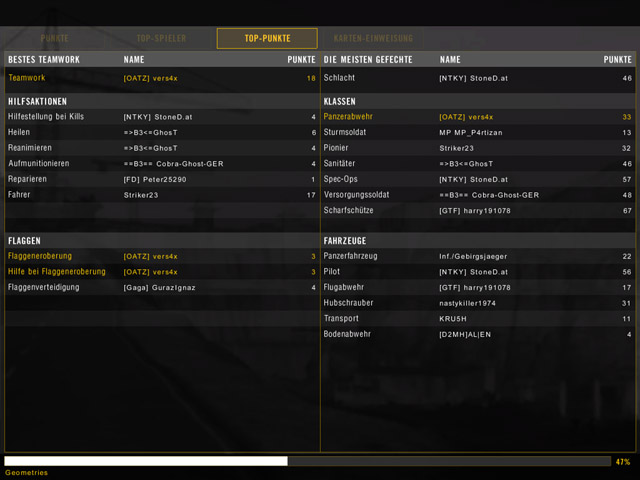Switch to the PUNKTE tab
The image size is (640, 480).
pyautogui.click(x=55, y=38)
